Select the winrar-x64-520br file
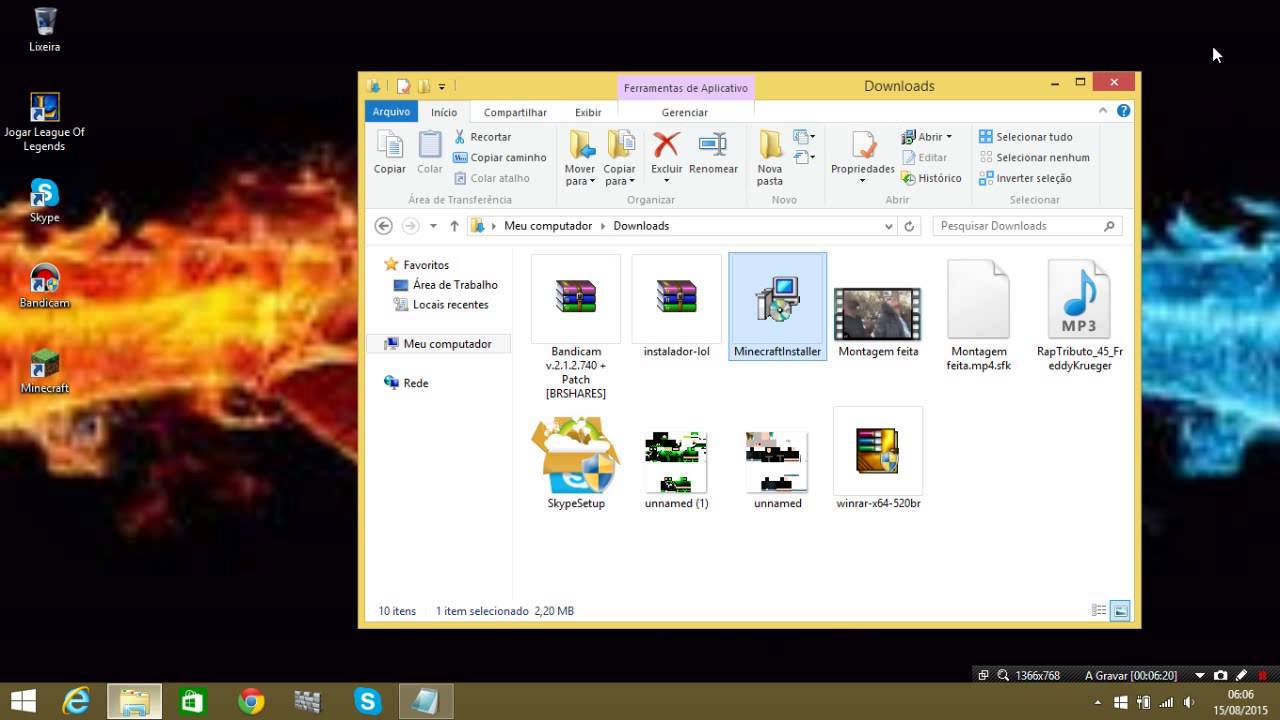The width and height of the screenshot is (1280, 720). point(878,459)
